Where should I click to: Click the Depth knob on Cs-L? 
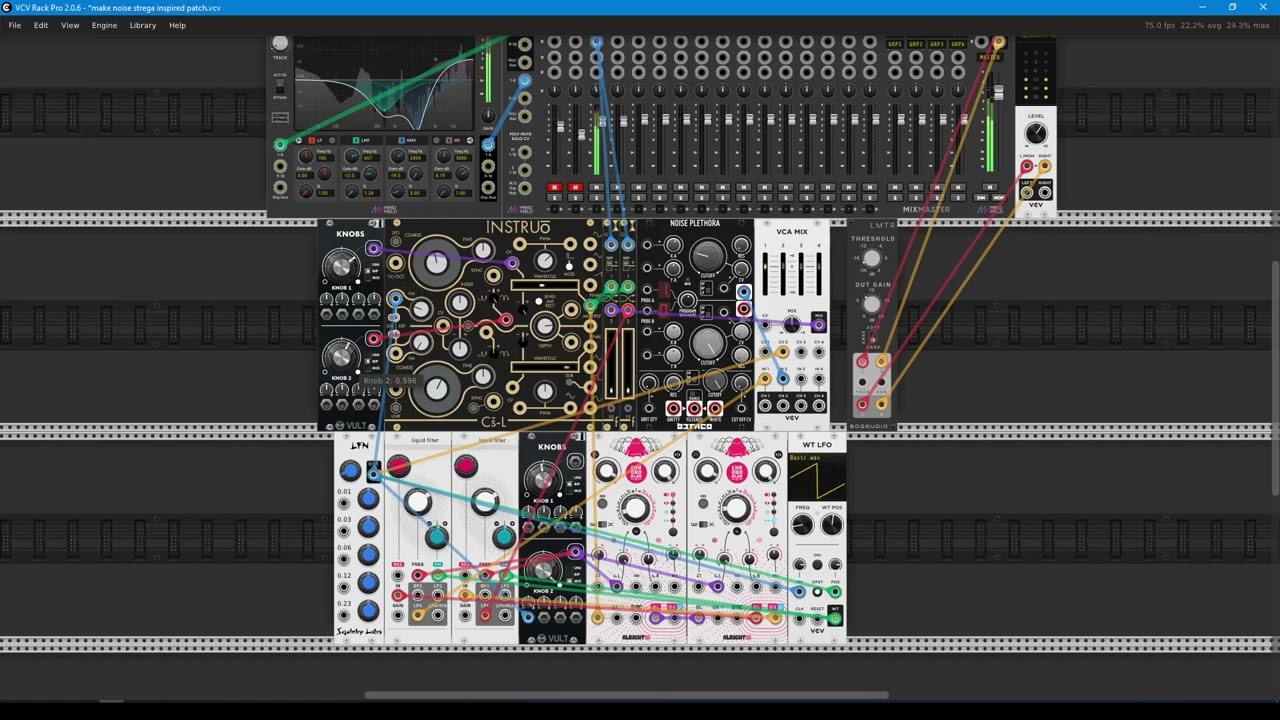544,324
